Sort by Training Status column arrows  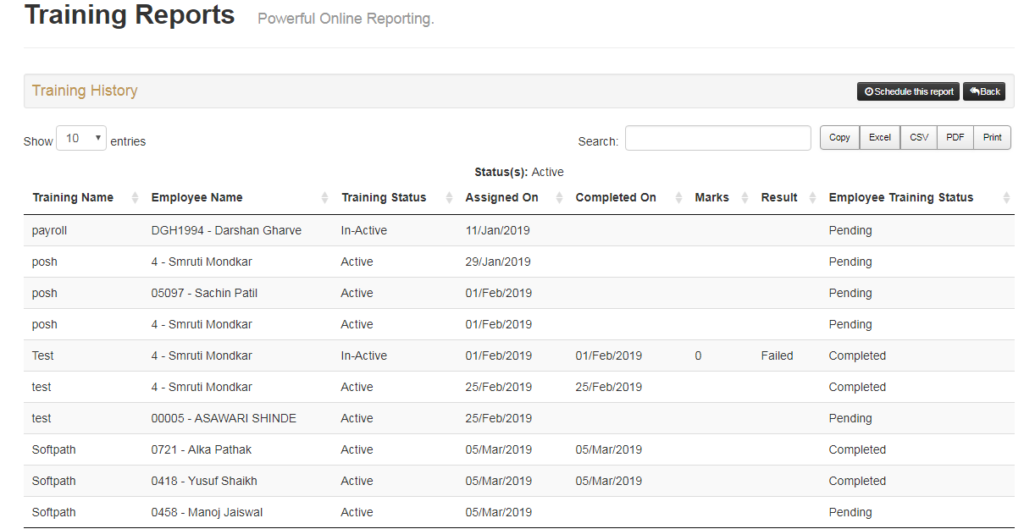[x=449, y=197]
